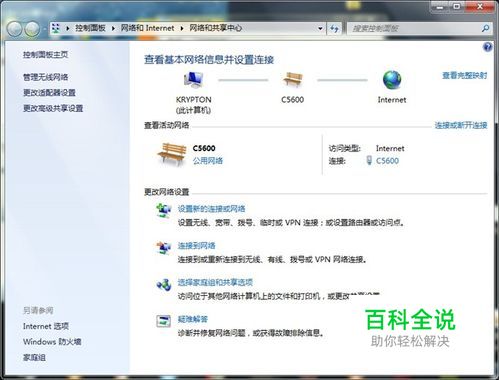This screenshot has height=380, width=499.
Task: Click the bold C5600 active network name
Action: [204, 148]
